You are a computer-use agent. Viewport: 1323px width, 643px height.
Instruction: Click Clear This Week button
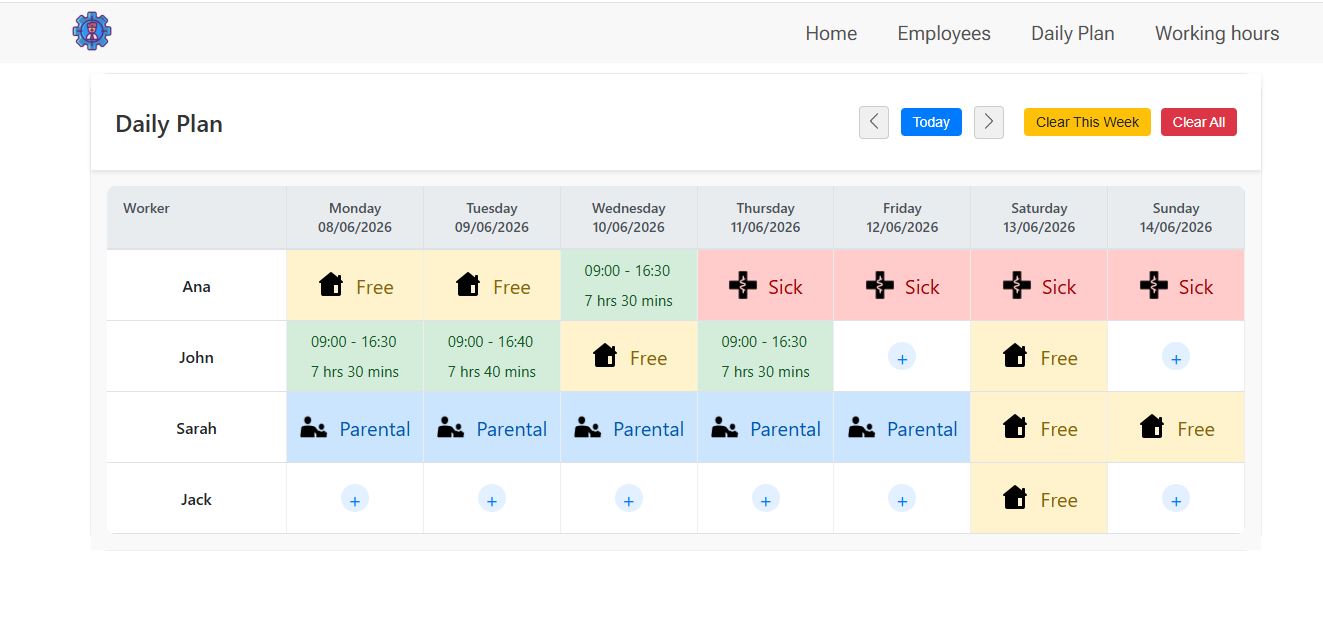point(1087,122)
